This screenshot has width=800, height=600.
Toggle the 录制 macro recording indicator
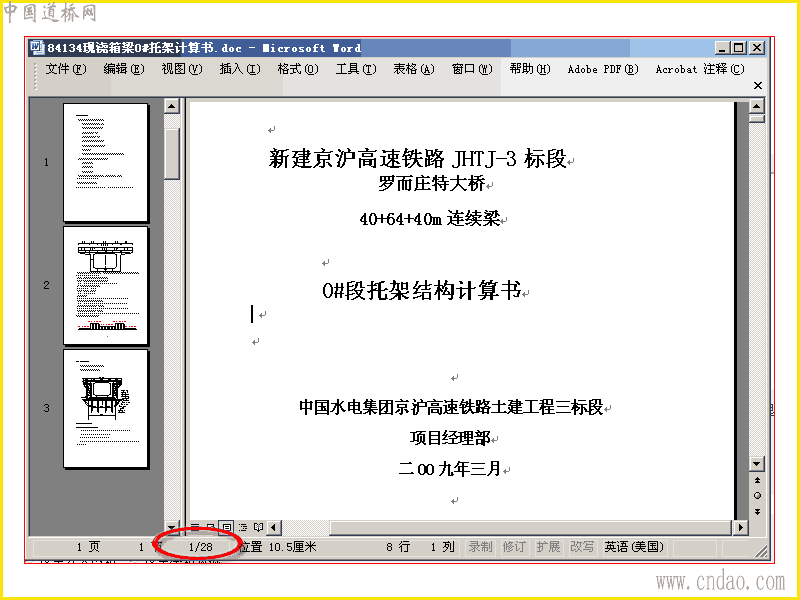point(481,547)
